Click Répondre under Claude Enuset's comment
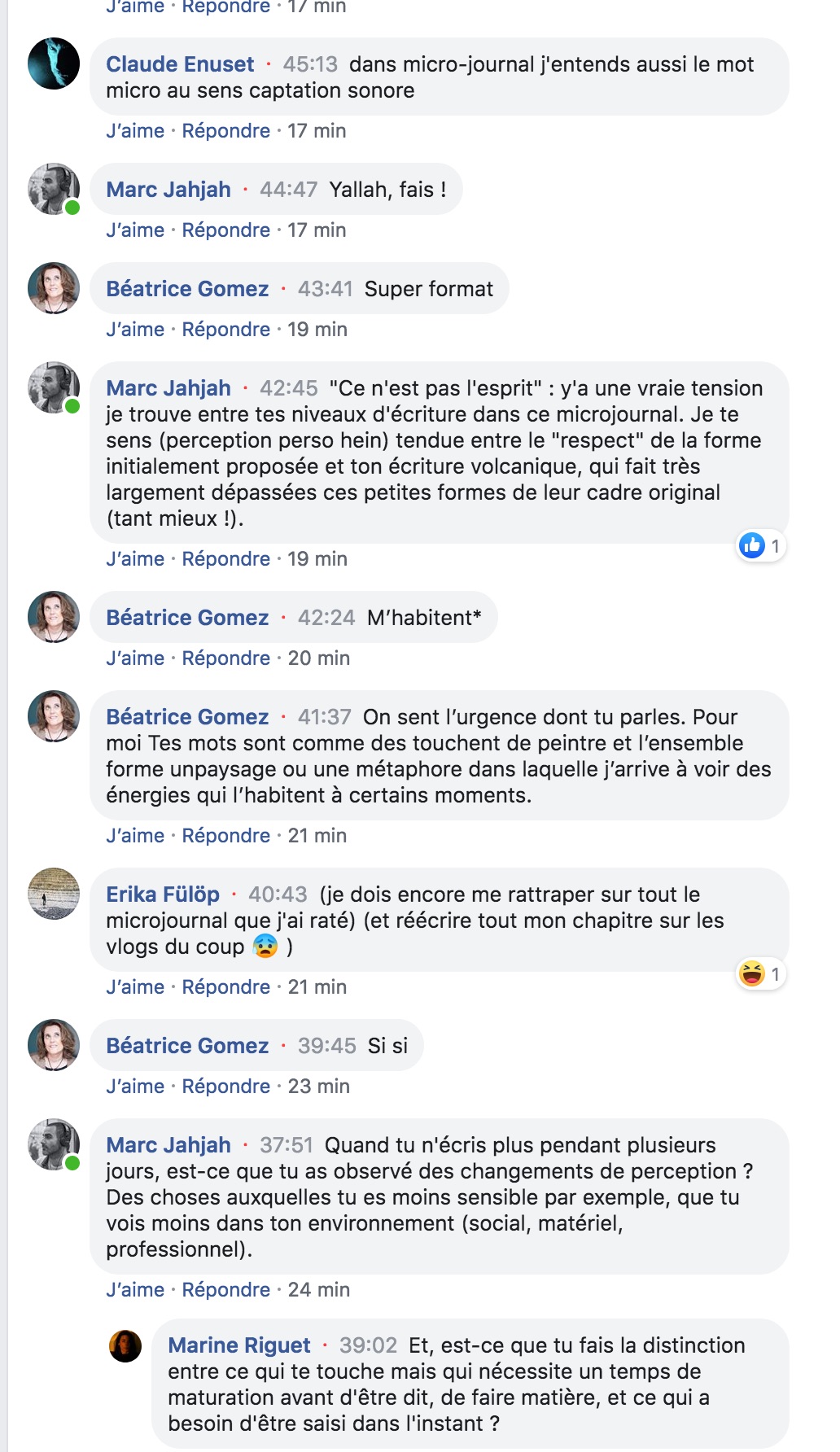Image resolution: width=840 pixels, height=1452 pixels. pos(225,131)
